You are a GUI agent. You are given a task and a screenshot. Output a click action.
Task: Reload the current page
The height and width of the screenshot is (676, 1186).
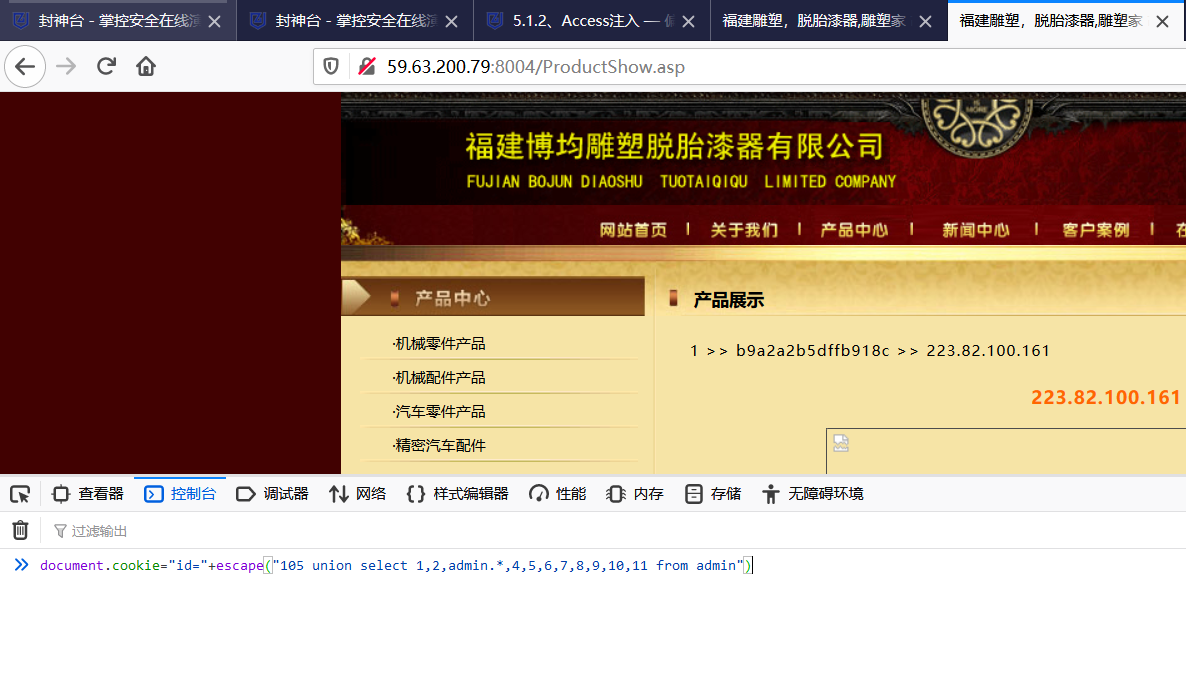(106, 67)
